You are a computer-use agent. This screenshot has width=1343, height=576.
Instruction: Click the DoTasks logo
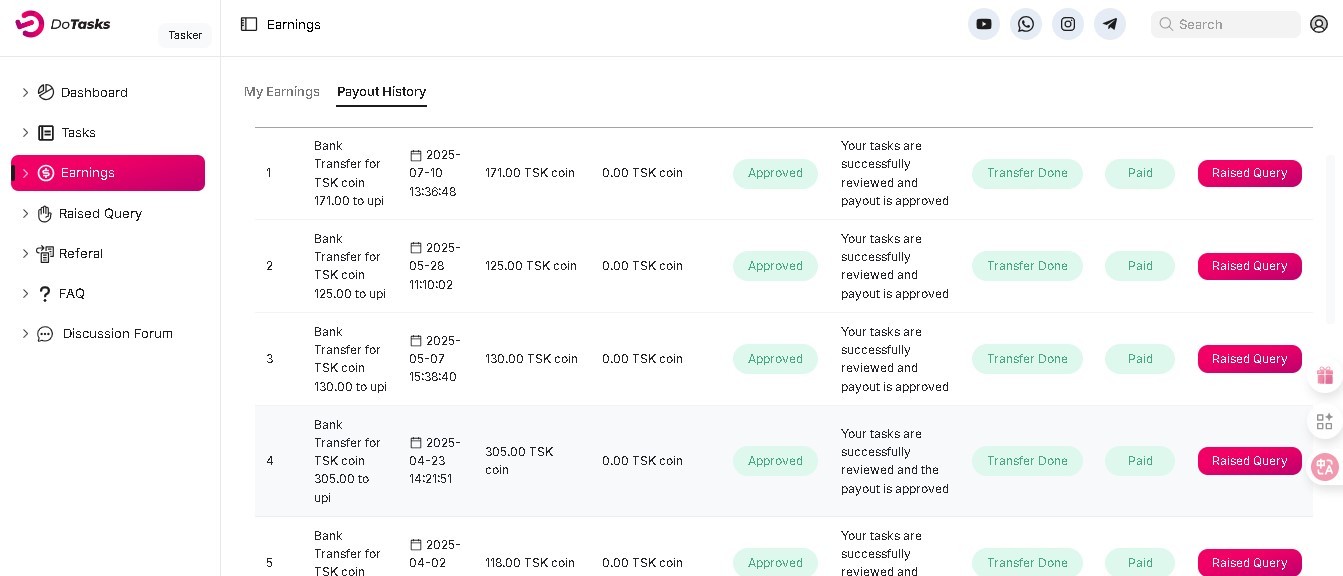pyautogui.click(x=64, y=23)
